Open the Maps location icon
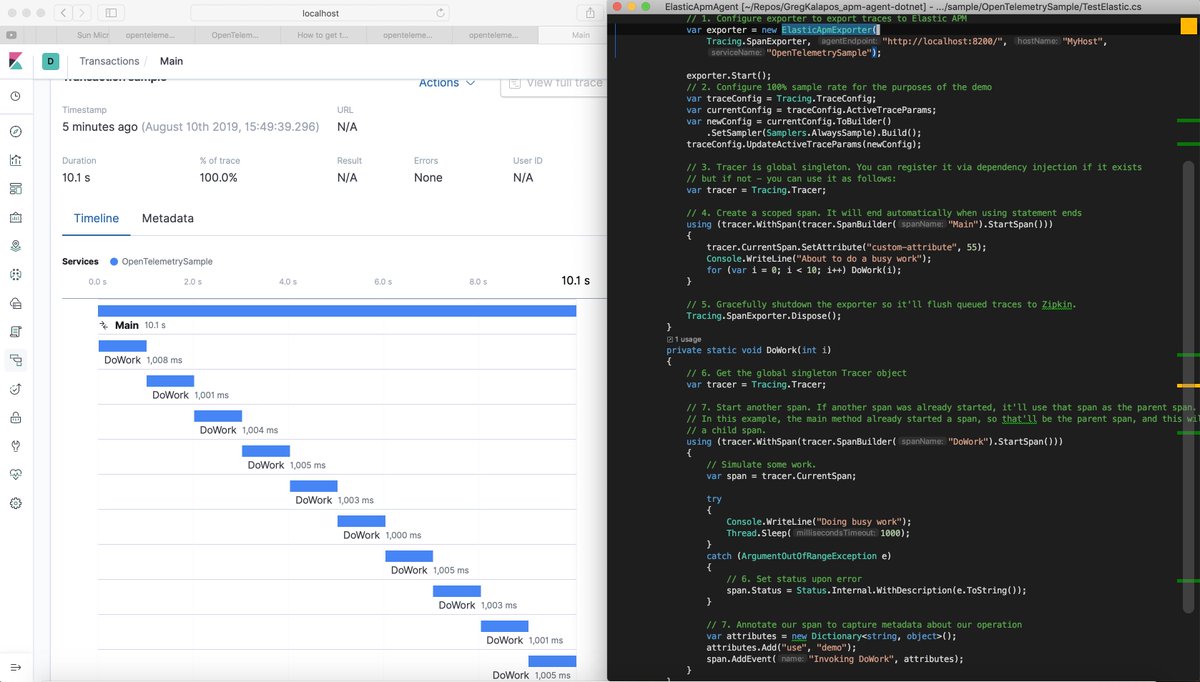This screenshot has width=1200, height=682. [x=14, y=245]
